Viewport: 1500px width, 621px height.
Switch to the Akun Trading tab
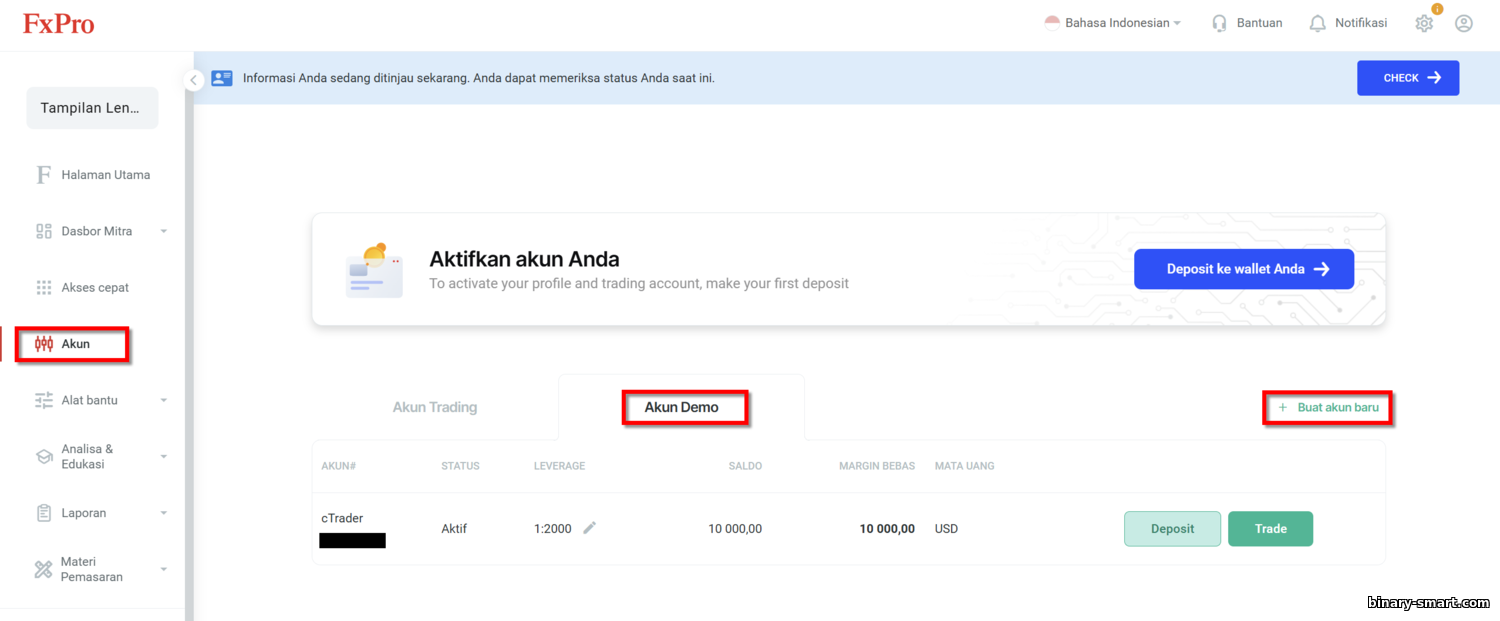pyautogui.click(x=435, y=407)
